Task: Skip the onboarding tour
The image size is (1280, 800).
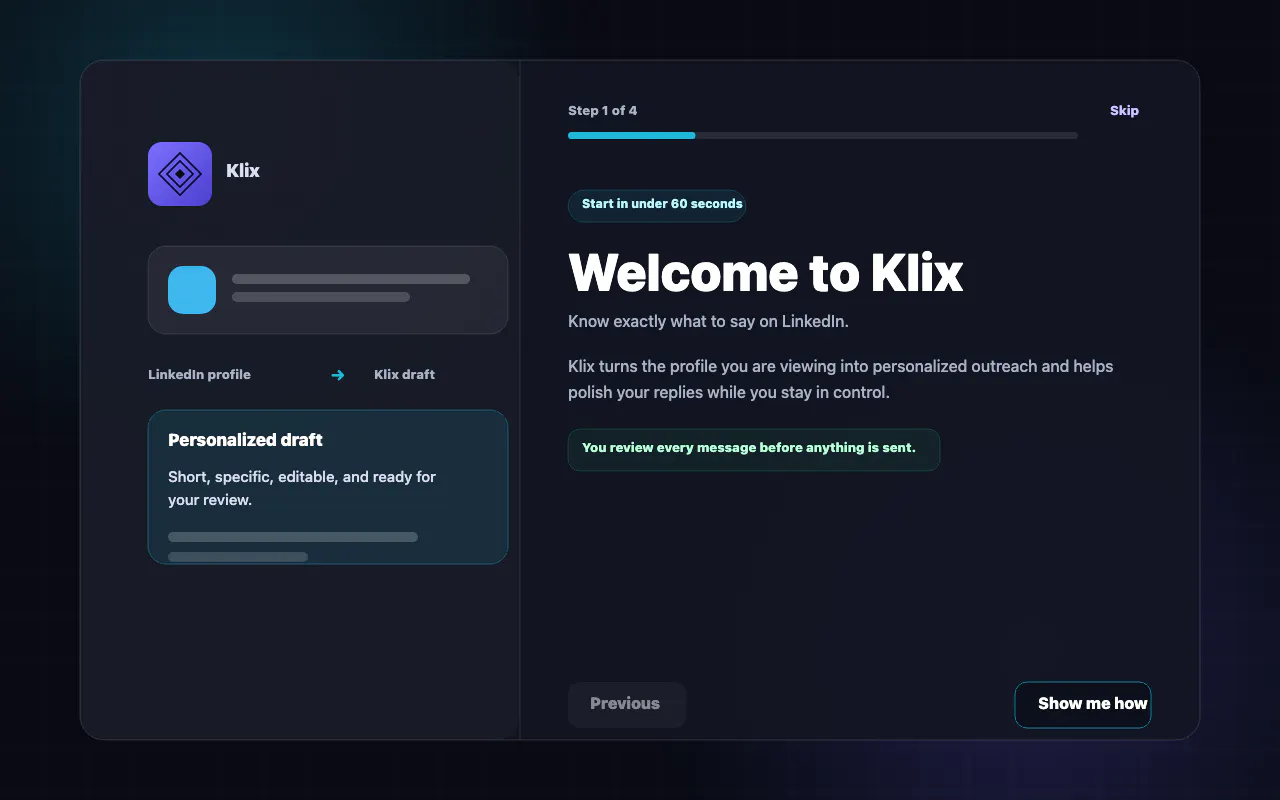Action: point(1124,111)
